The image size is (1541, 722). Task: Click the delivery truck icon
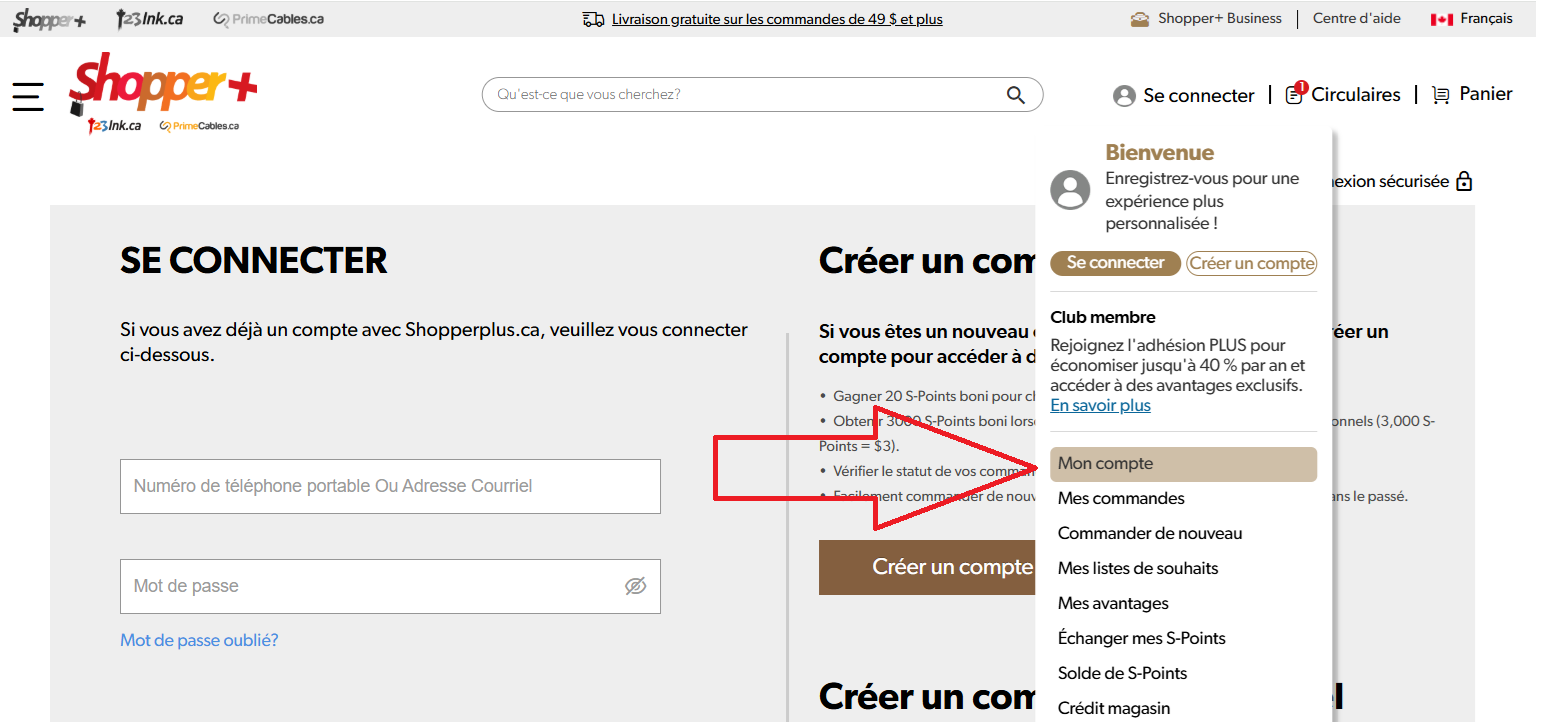[593, 19]
